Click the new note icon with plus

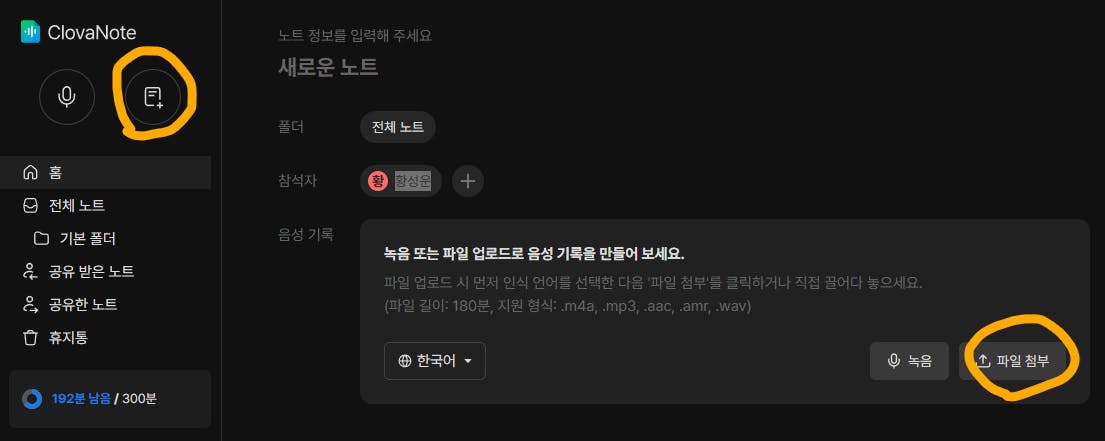tap(153, 97)
